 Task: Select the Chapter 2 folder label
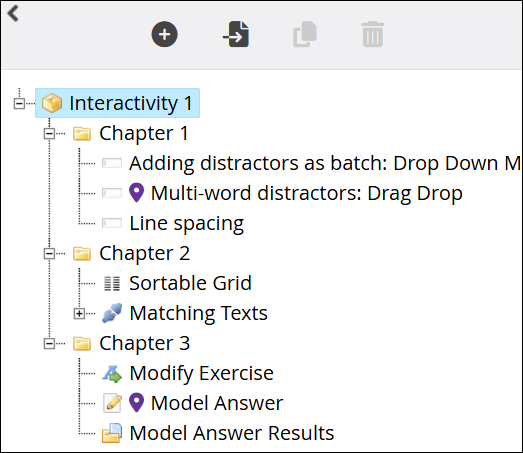(x=144, y=254)
